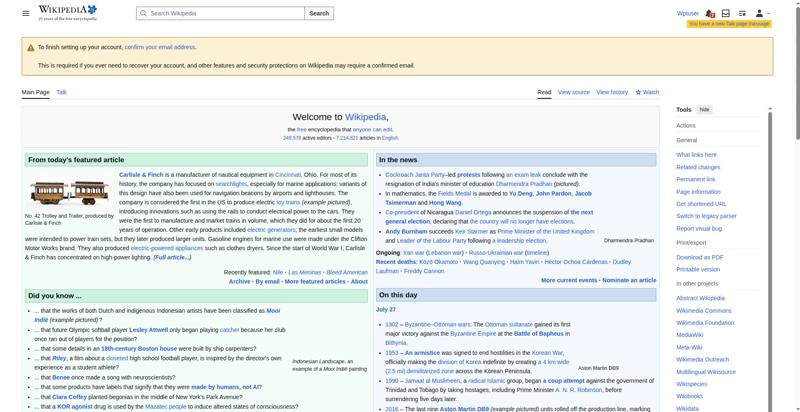Follow the confirm your email address link
This screenshot has height=412, width=800.
coord(160,47)
